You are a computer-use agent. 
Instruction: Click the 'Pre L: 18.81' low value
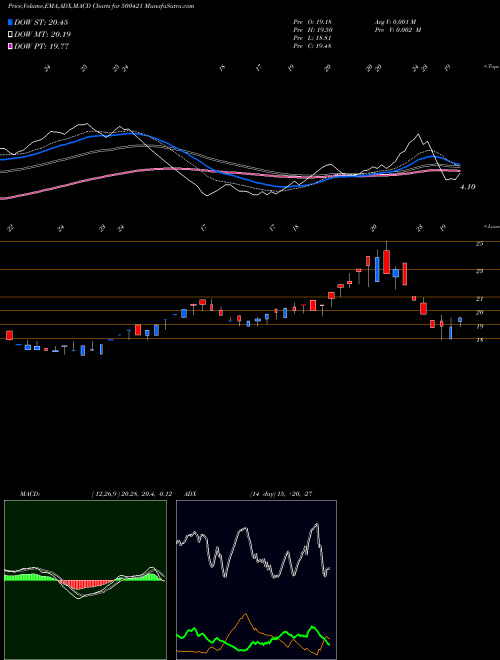312,38
